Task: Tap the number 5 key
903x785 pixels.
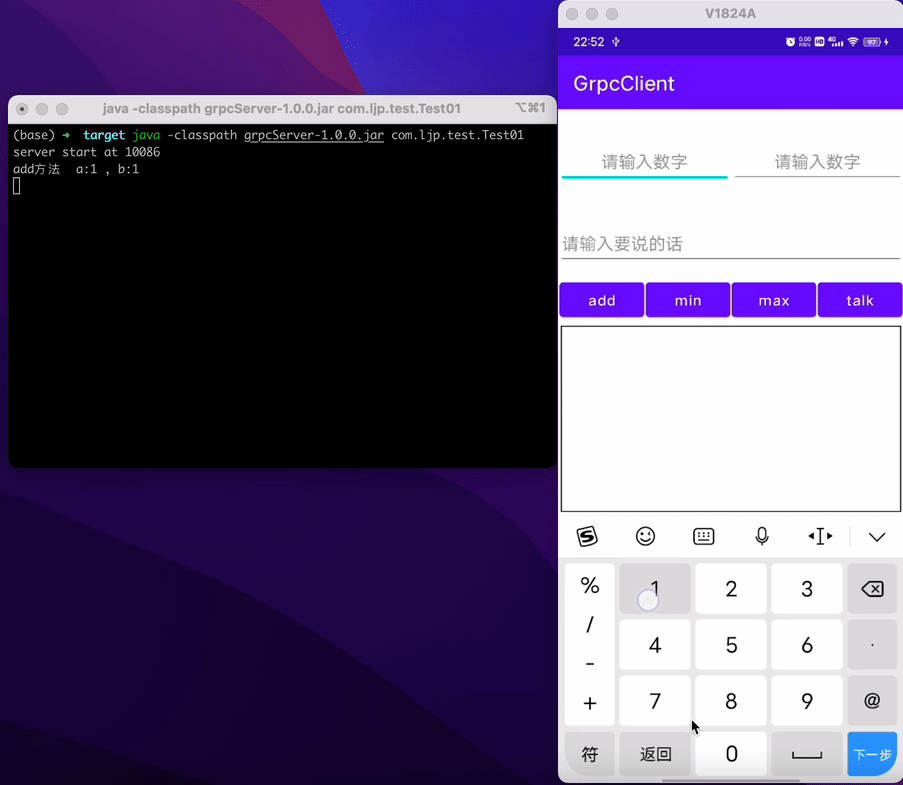Action: click(x=731, y=644)
